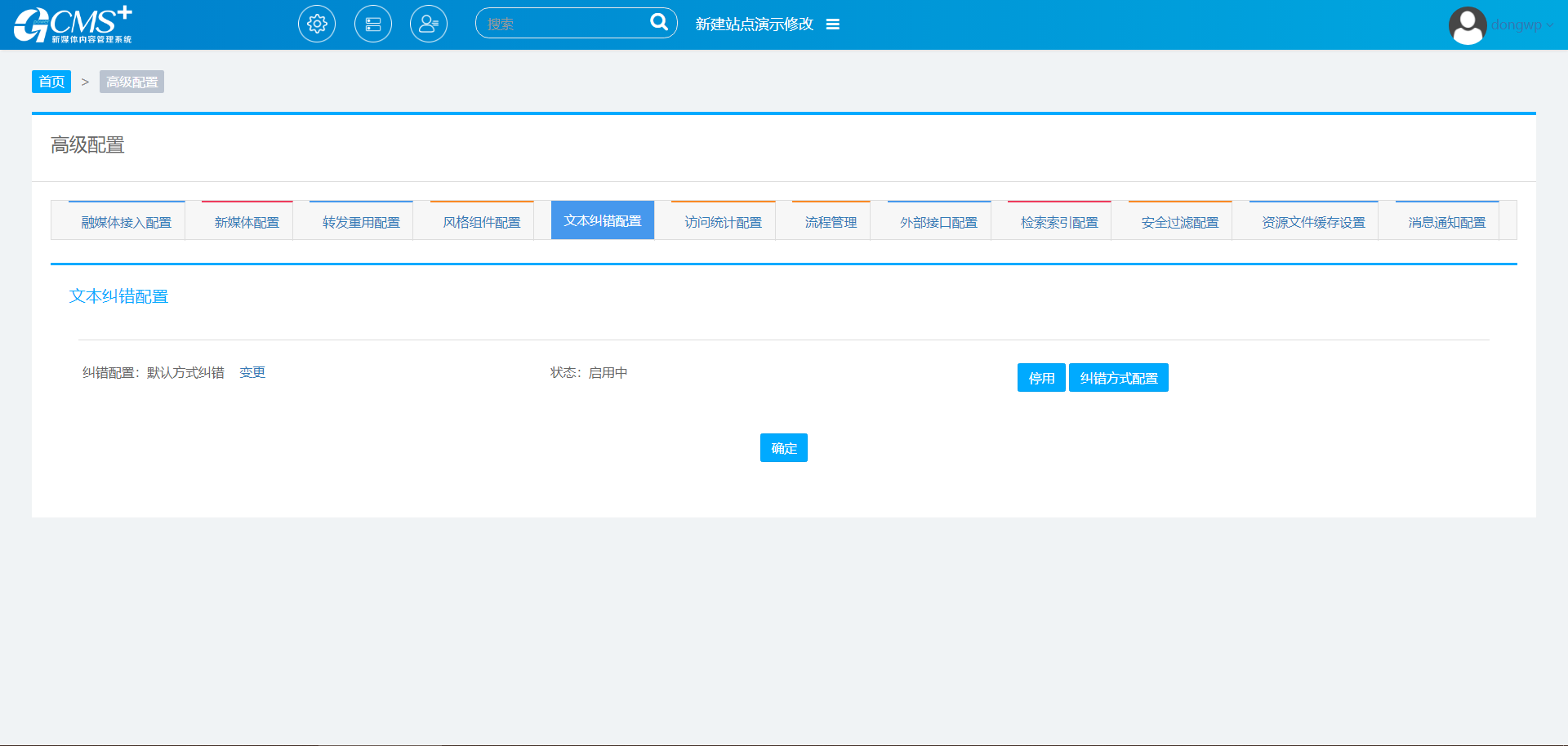1568x746 pixels.
Task: Type in the 搜索 search field
Action: coord(563,24)
